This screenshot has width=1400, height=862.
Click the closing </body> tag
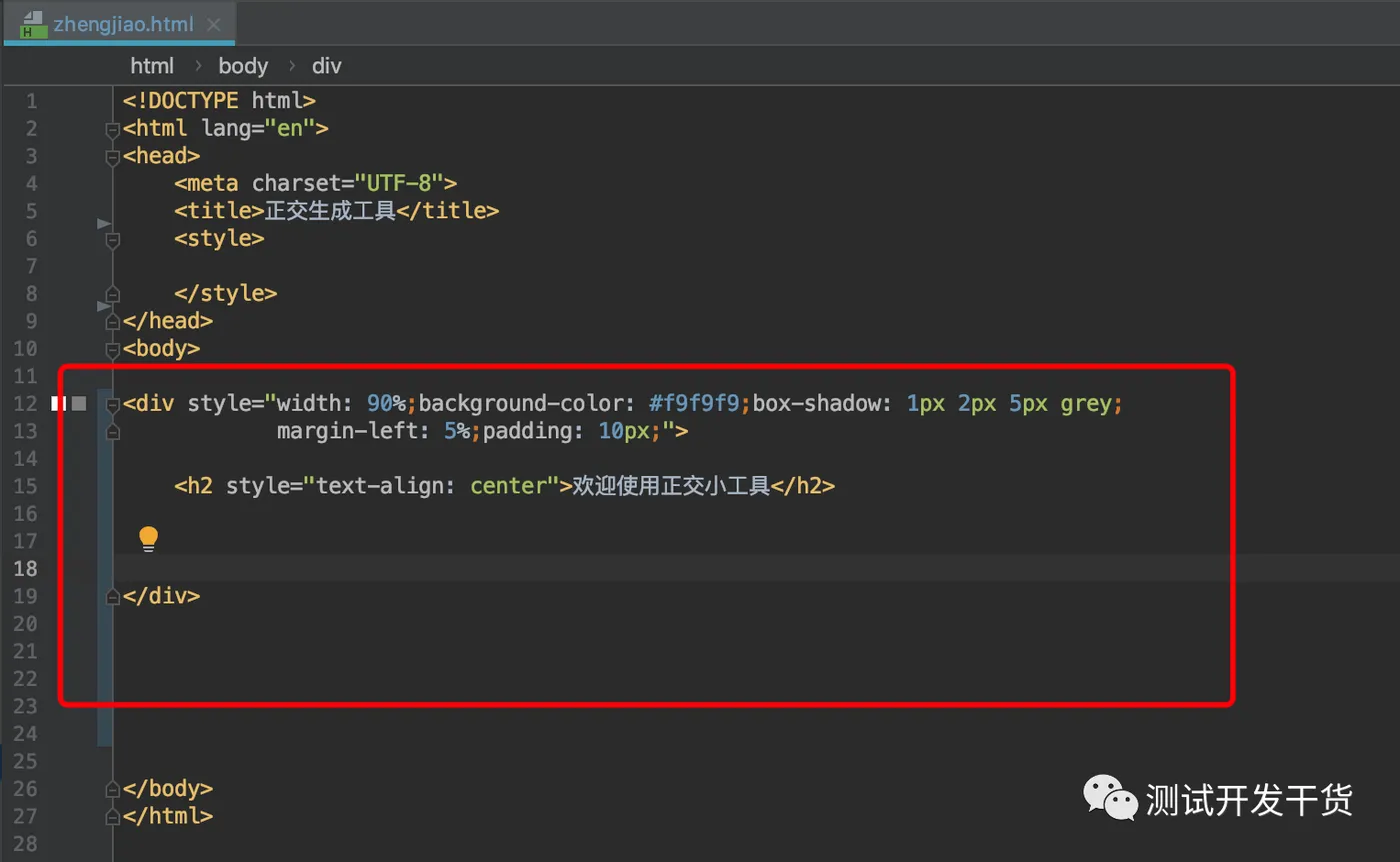pyautogui.click(x=168, y=788)
